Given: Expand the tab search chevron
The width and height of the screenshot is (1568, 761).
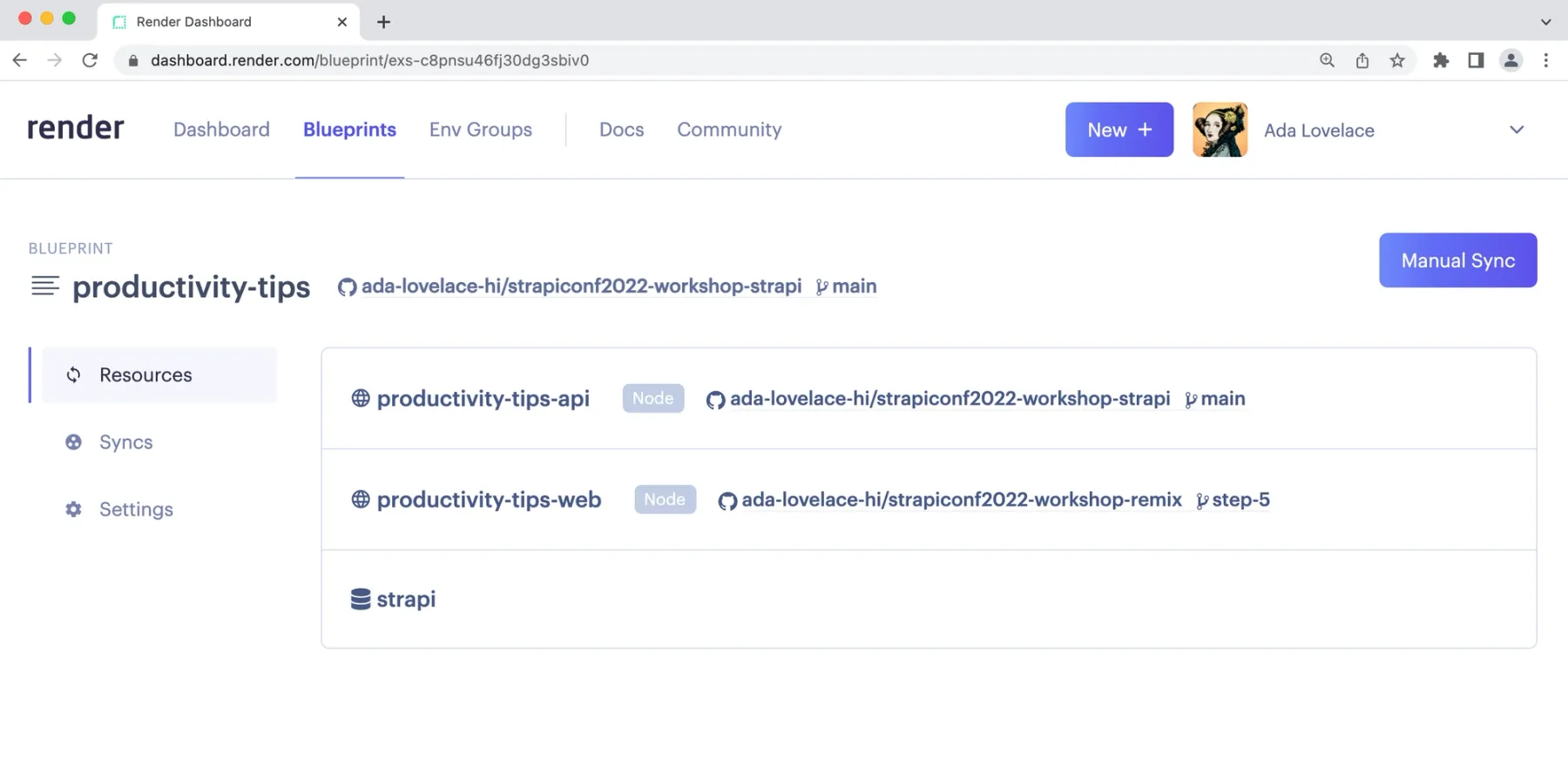Looking at the screenshot, I should pyautogui.click(x=1545, y=22).
